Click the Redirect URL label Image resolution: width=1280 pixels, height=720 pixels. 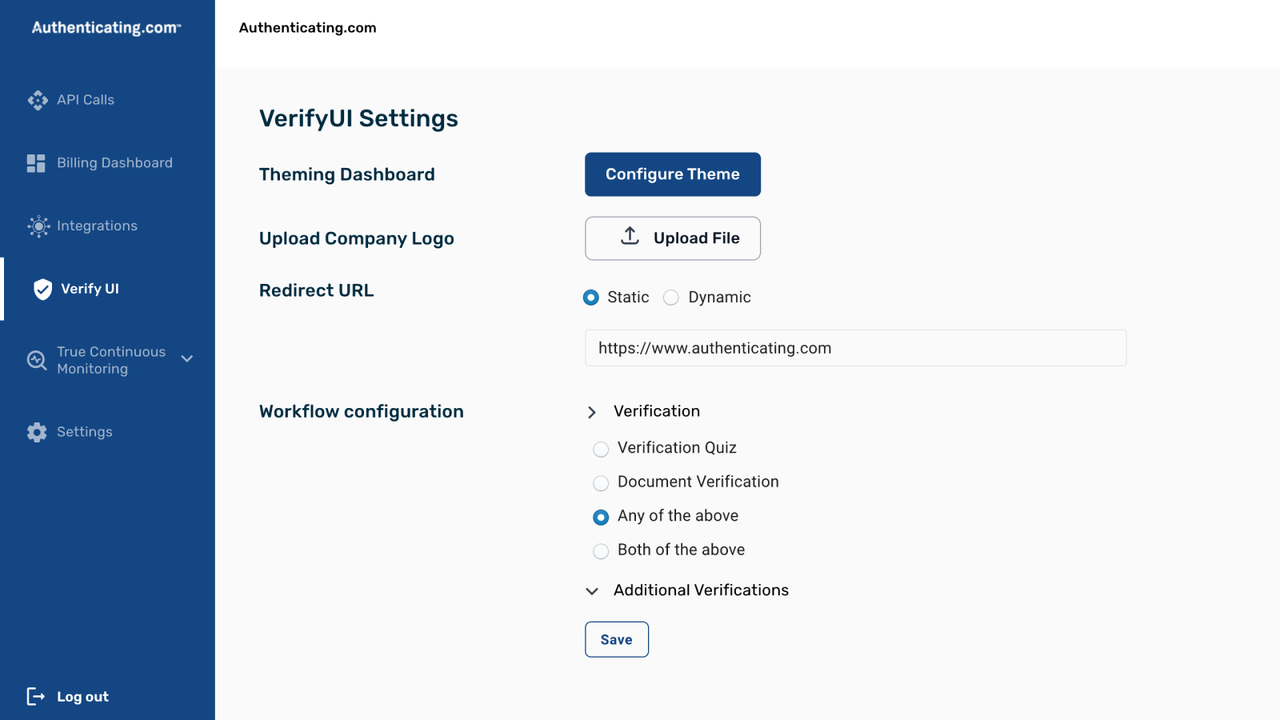click(x=316, y=290)
